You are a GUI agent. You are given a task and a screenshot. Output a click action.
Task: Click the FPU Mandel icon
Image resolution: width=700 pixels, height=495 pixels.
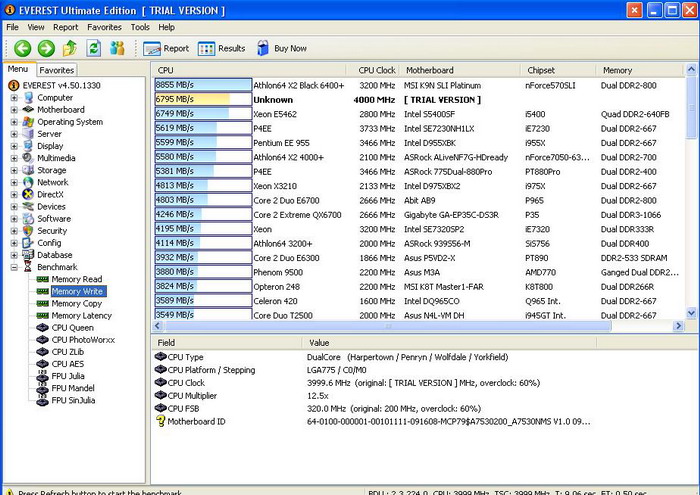[42, 388]
